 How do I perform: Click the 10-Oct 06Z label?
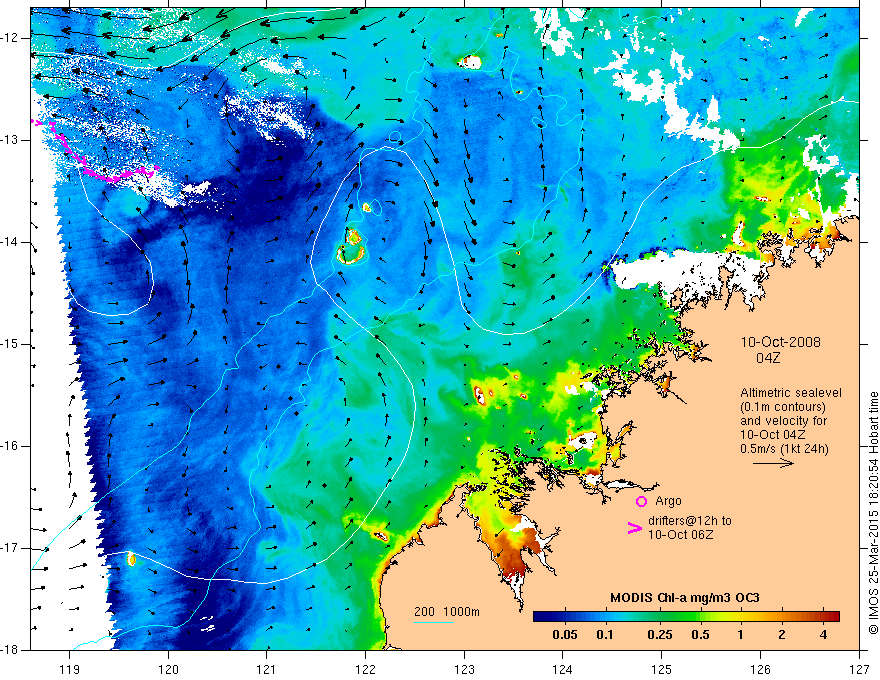[681, 535]
